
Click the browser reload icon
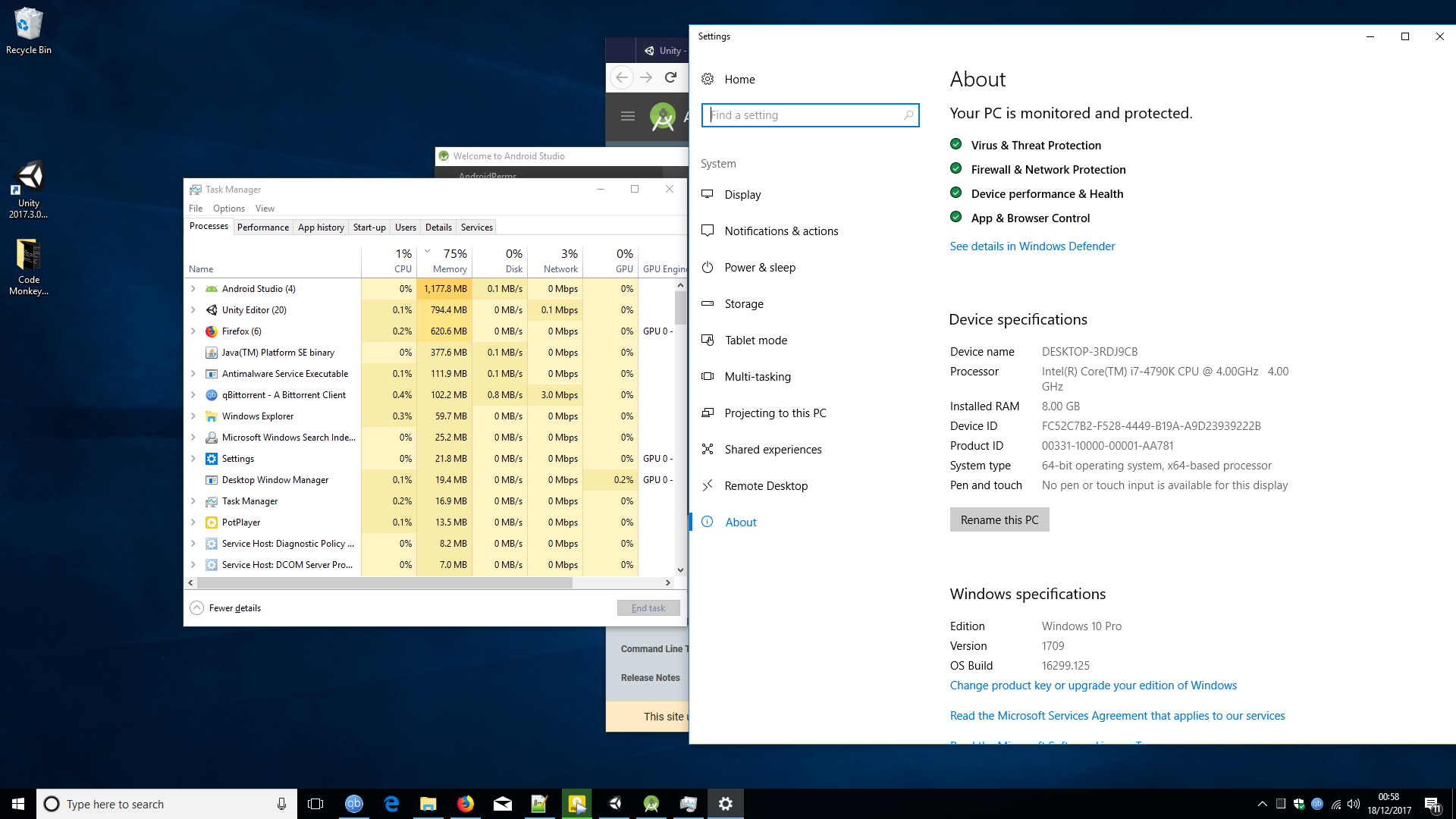coord(670,77)
